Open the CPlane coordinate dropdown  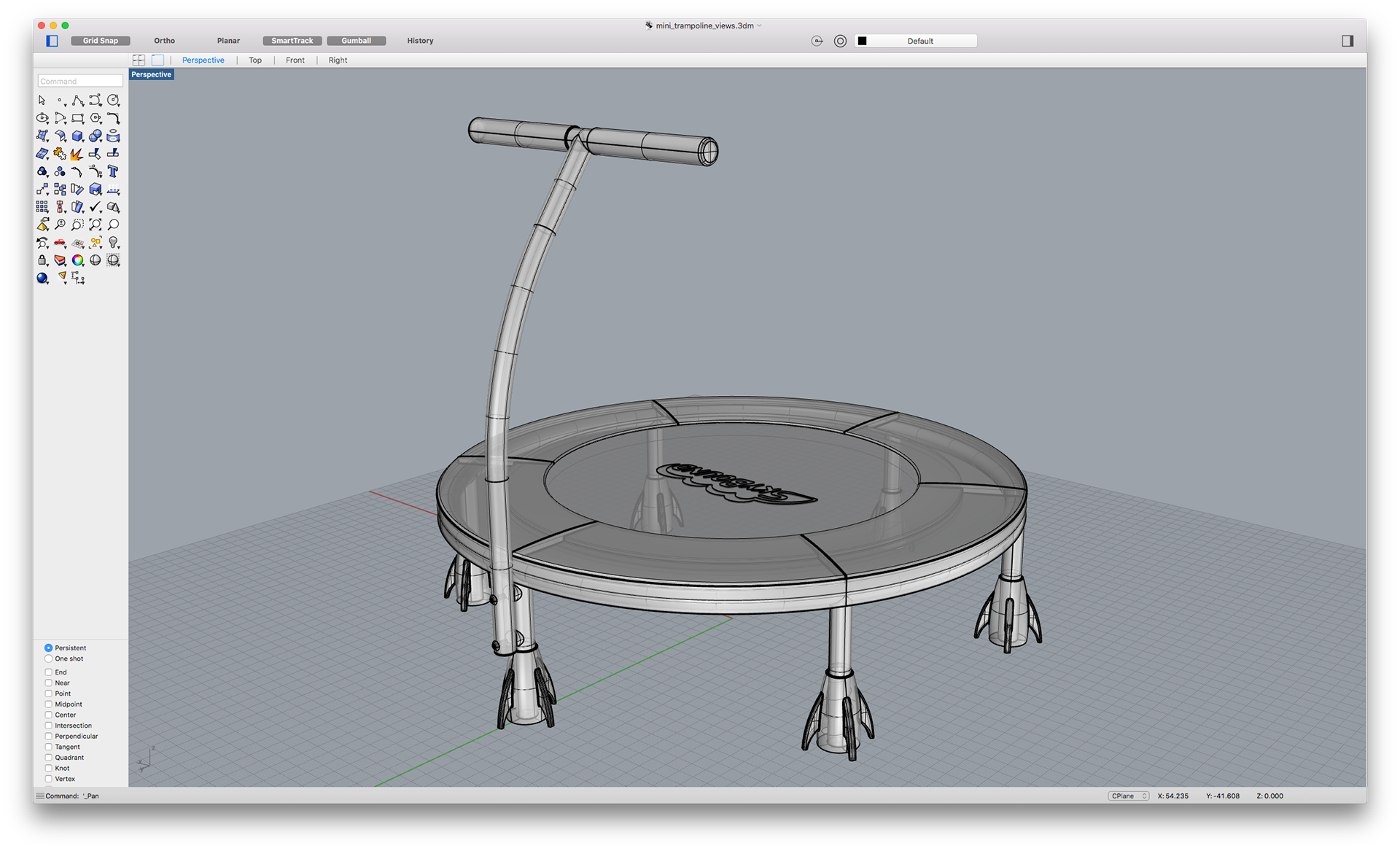point(1129,796)
